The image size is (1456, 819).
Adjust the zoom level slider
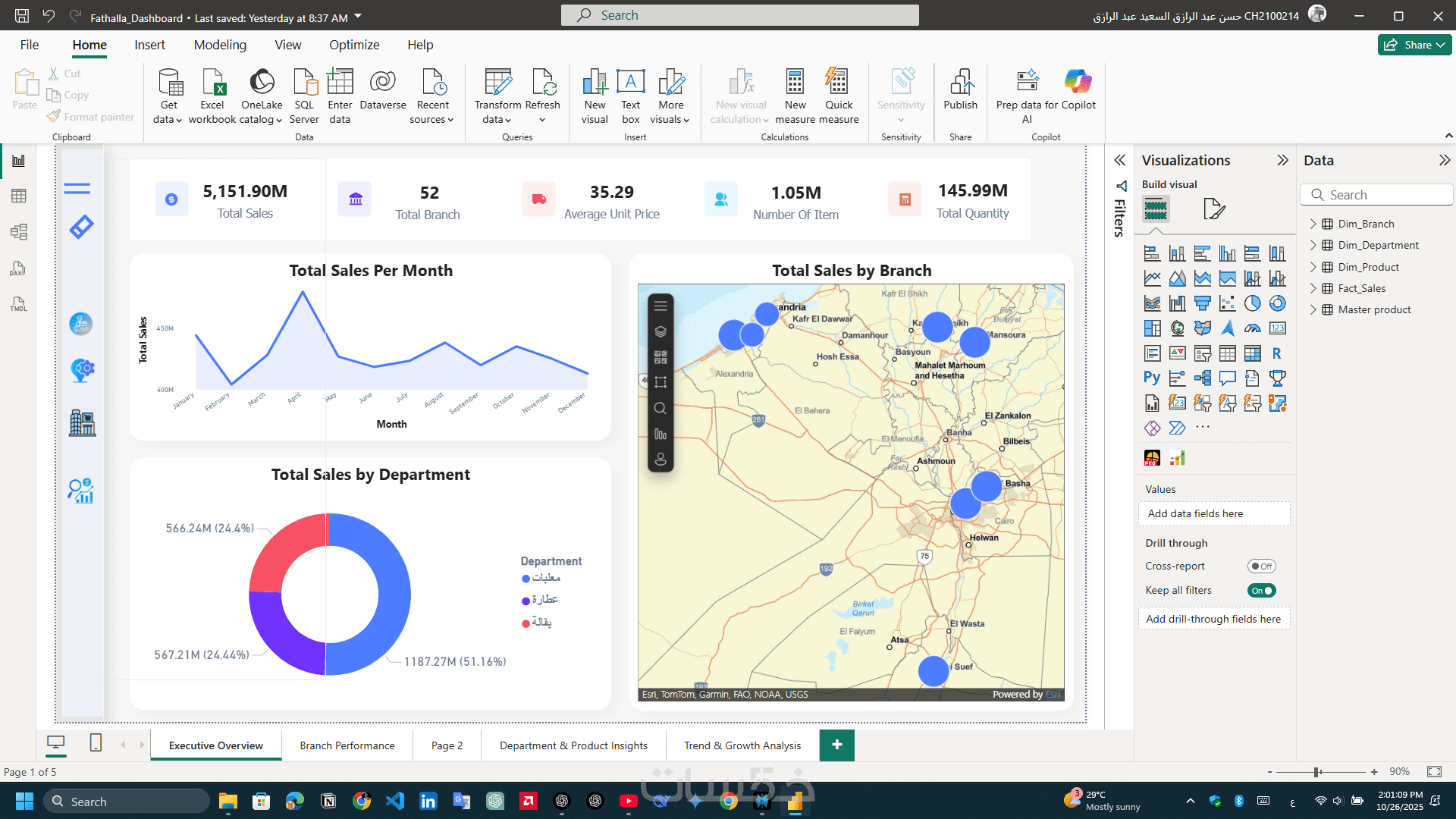[1317, 772]
